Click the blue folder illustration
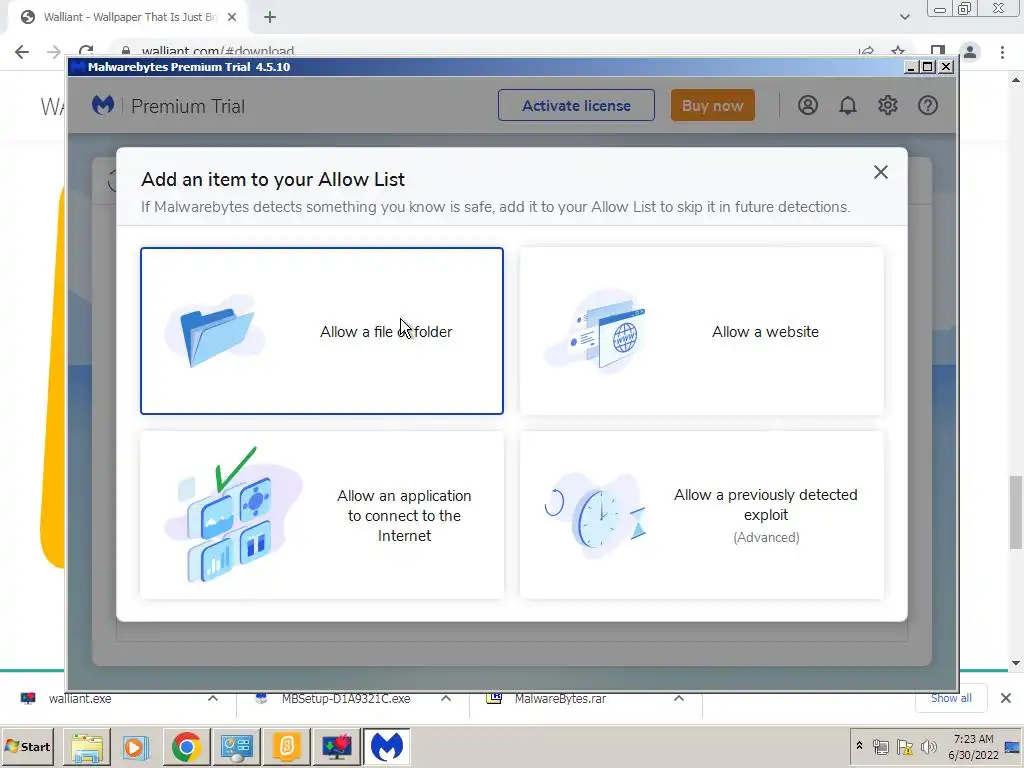The image size is (1024, 768). click(x=216, y=331)
